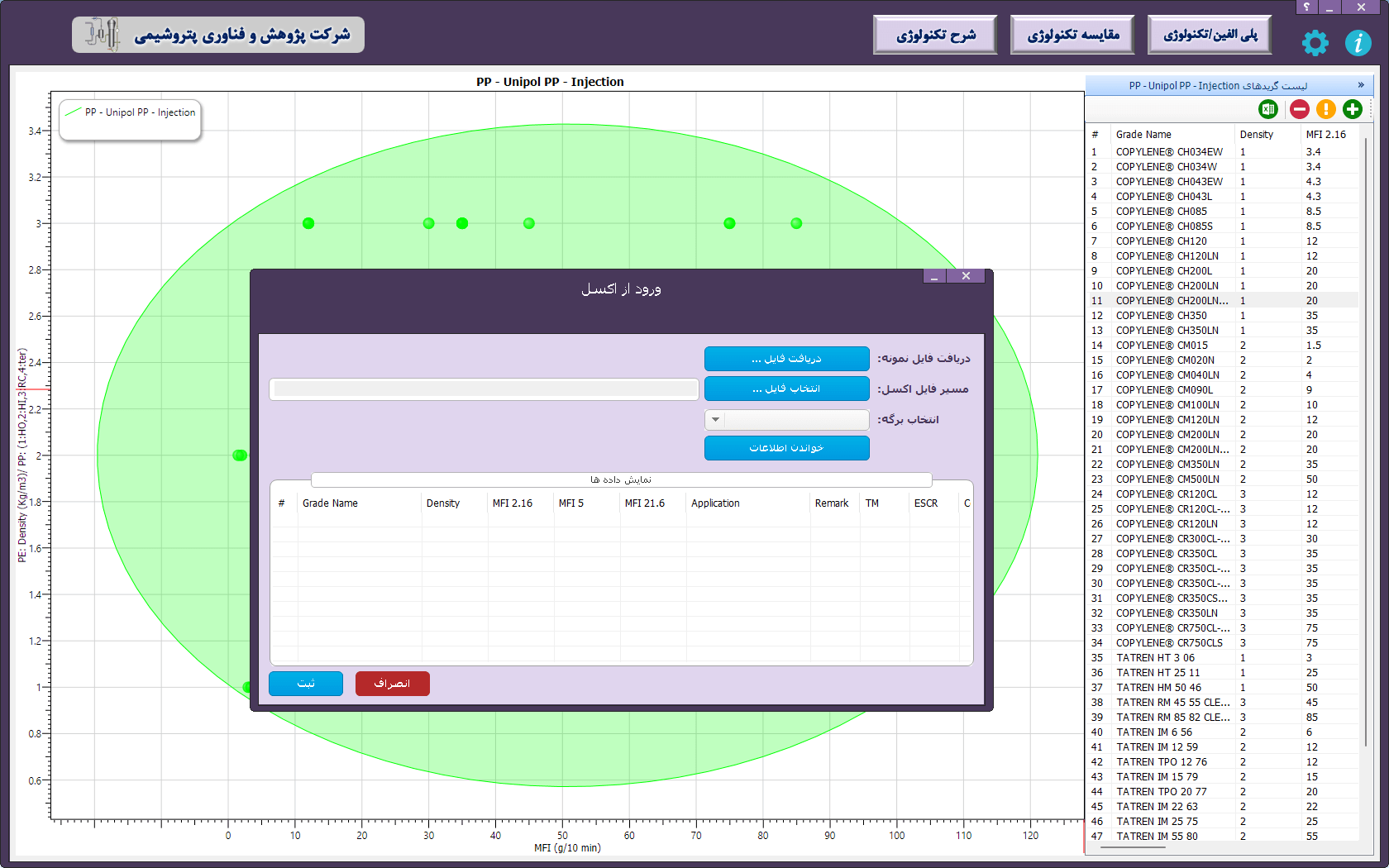Click the دریافت فایل sample download button
Screen dimensions: 1389x868
(786, 359)
